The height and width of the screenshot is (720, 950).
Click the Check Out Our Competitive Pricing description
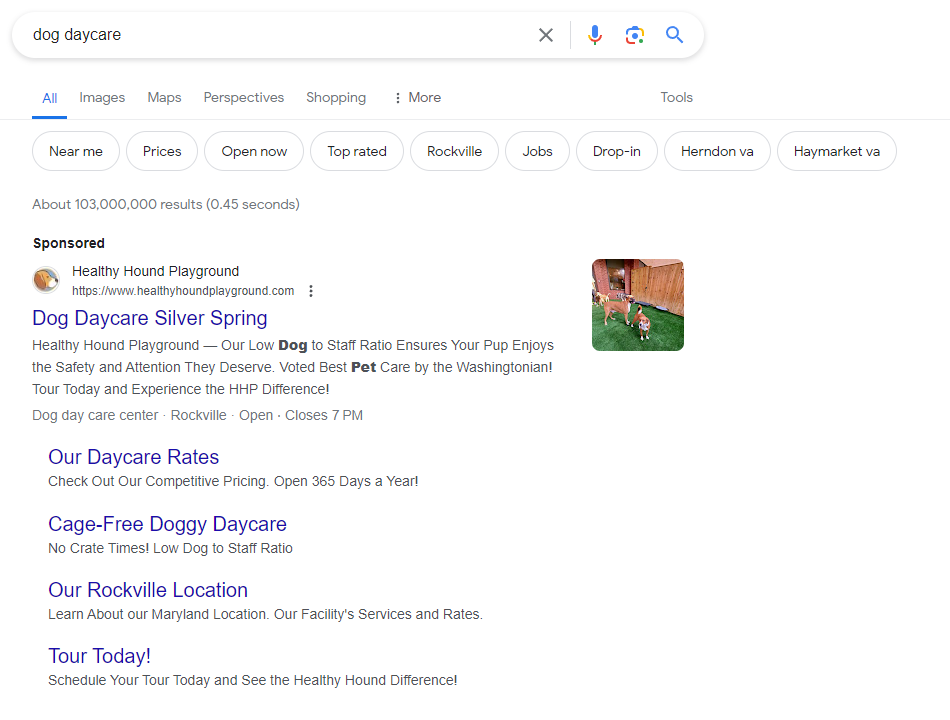pyautogui.click(x=233, y=481)
